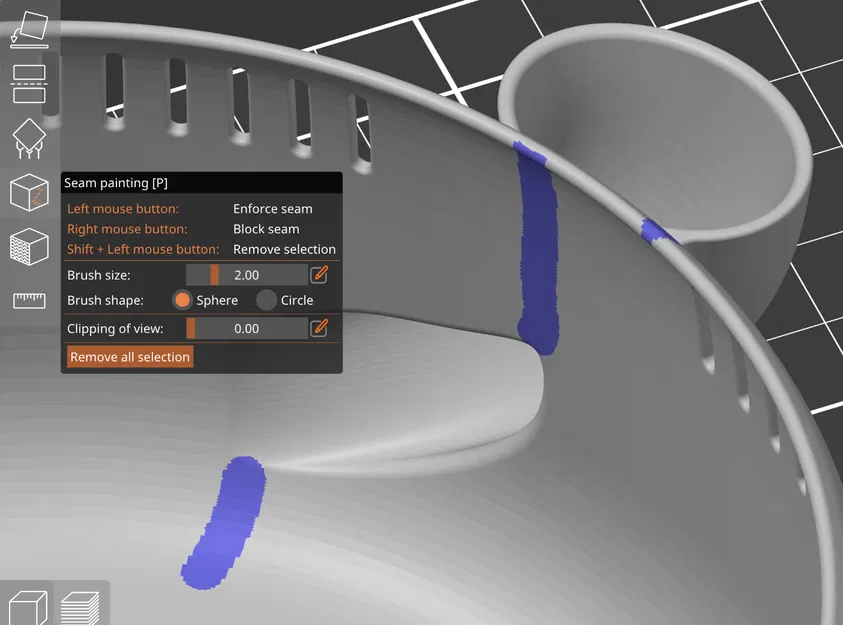Click the small blue seam on rim

(x=655, y=231)
